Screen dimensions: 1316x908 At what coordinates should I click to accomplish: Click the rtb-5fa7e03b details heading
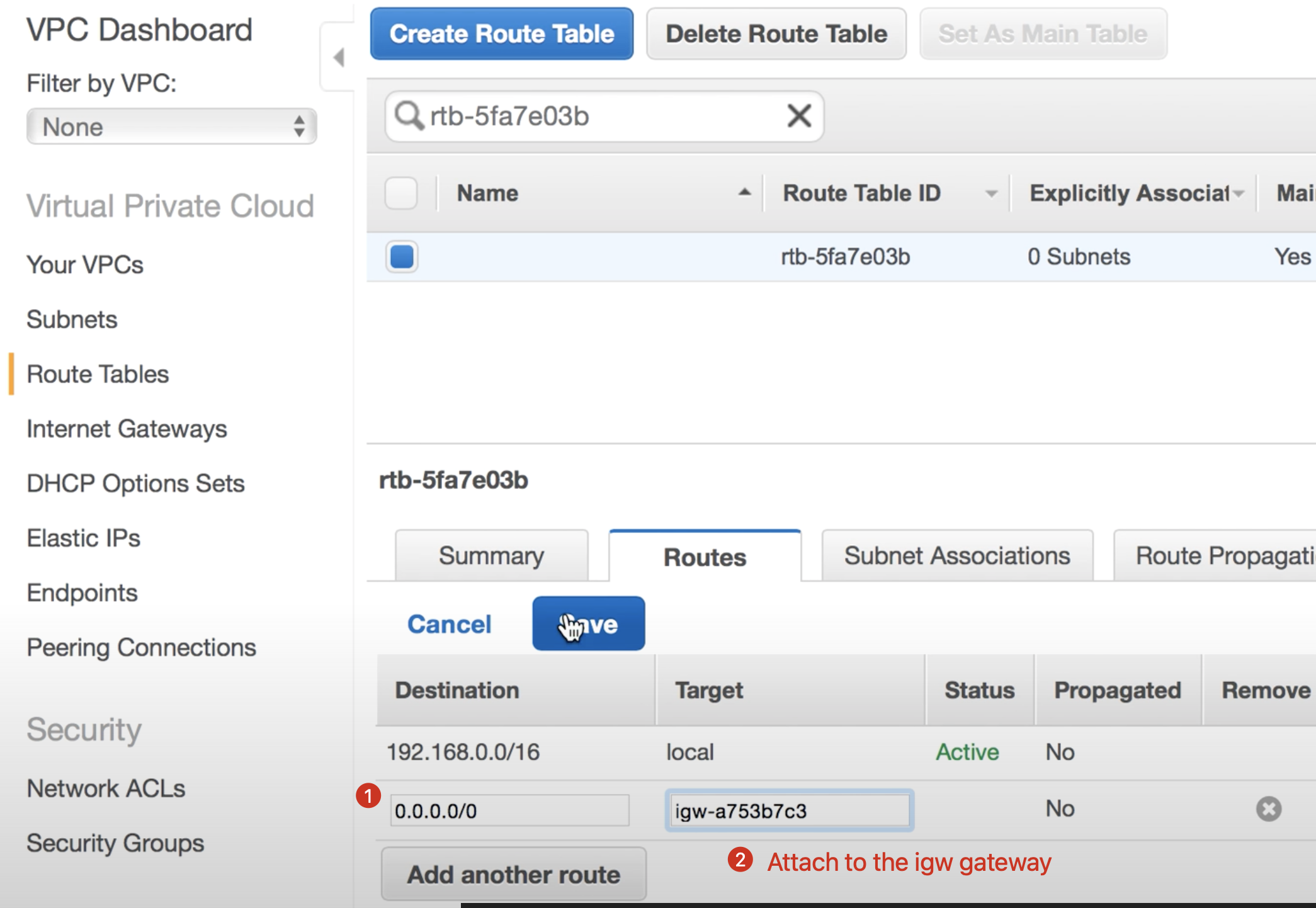click(x=453, y=480)
